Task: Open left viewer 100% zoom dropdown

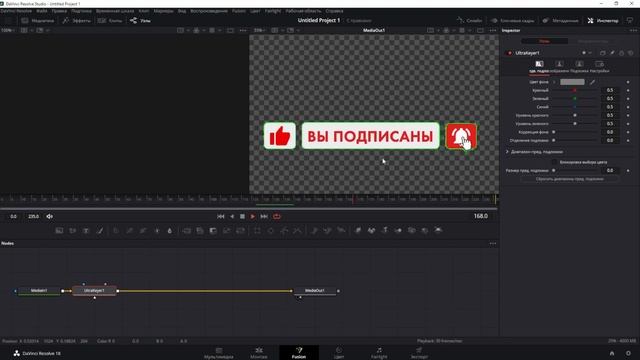Action: click(x=8, y=30)
